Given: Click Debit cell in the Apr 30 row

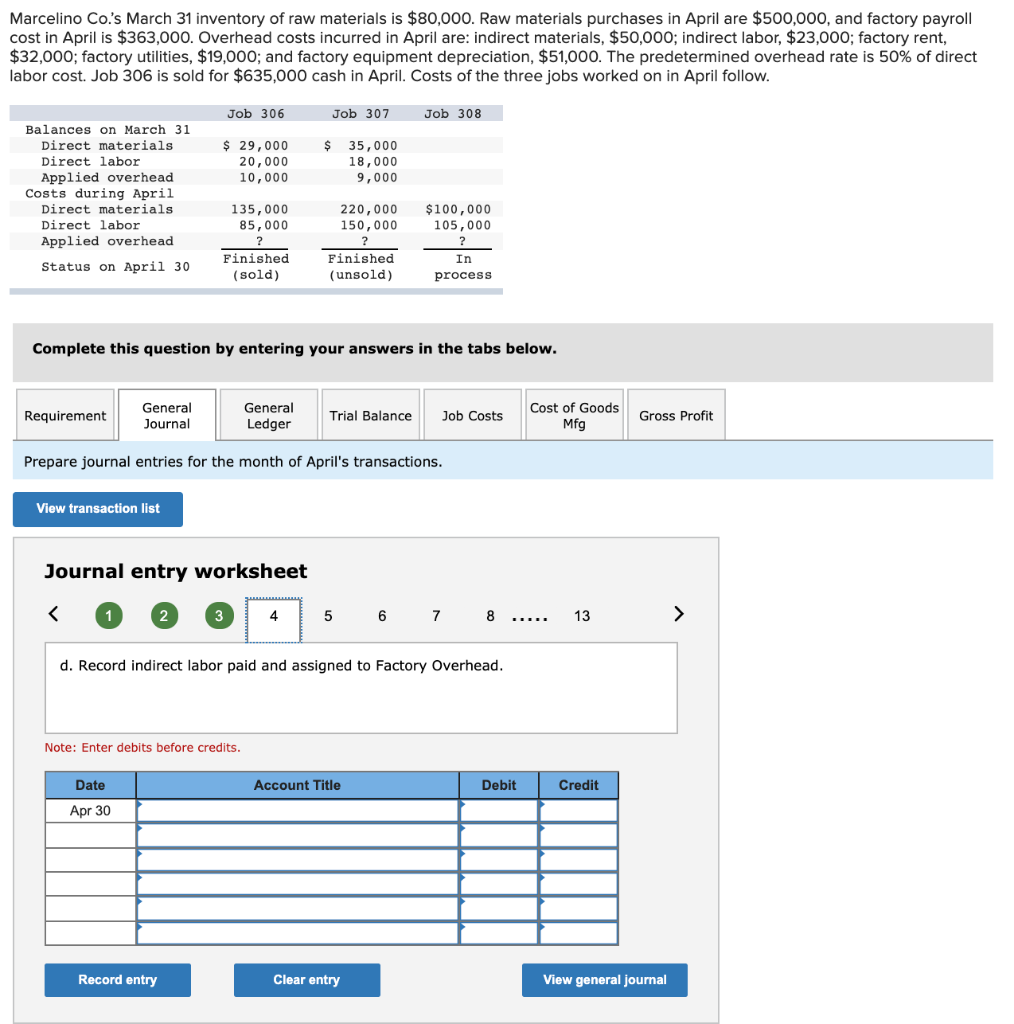Looking at the screenshot, I should click(499, 810).
